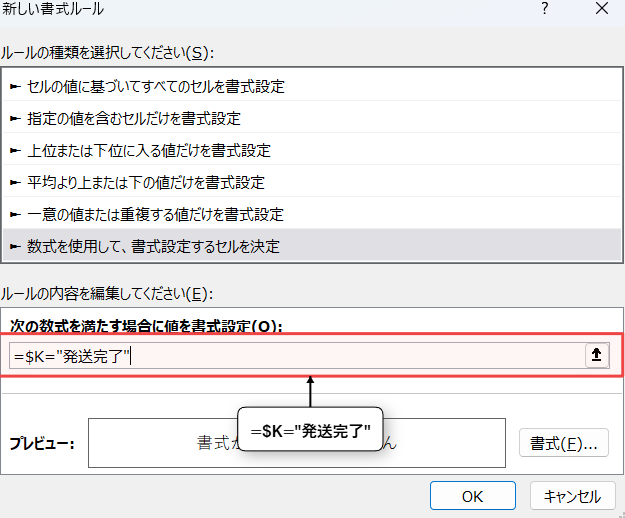Choose 上位または下位に入る値だけを書式設定
Screen dimensions: 625x518
pyautogui.click(x=148, y=150)
